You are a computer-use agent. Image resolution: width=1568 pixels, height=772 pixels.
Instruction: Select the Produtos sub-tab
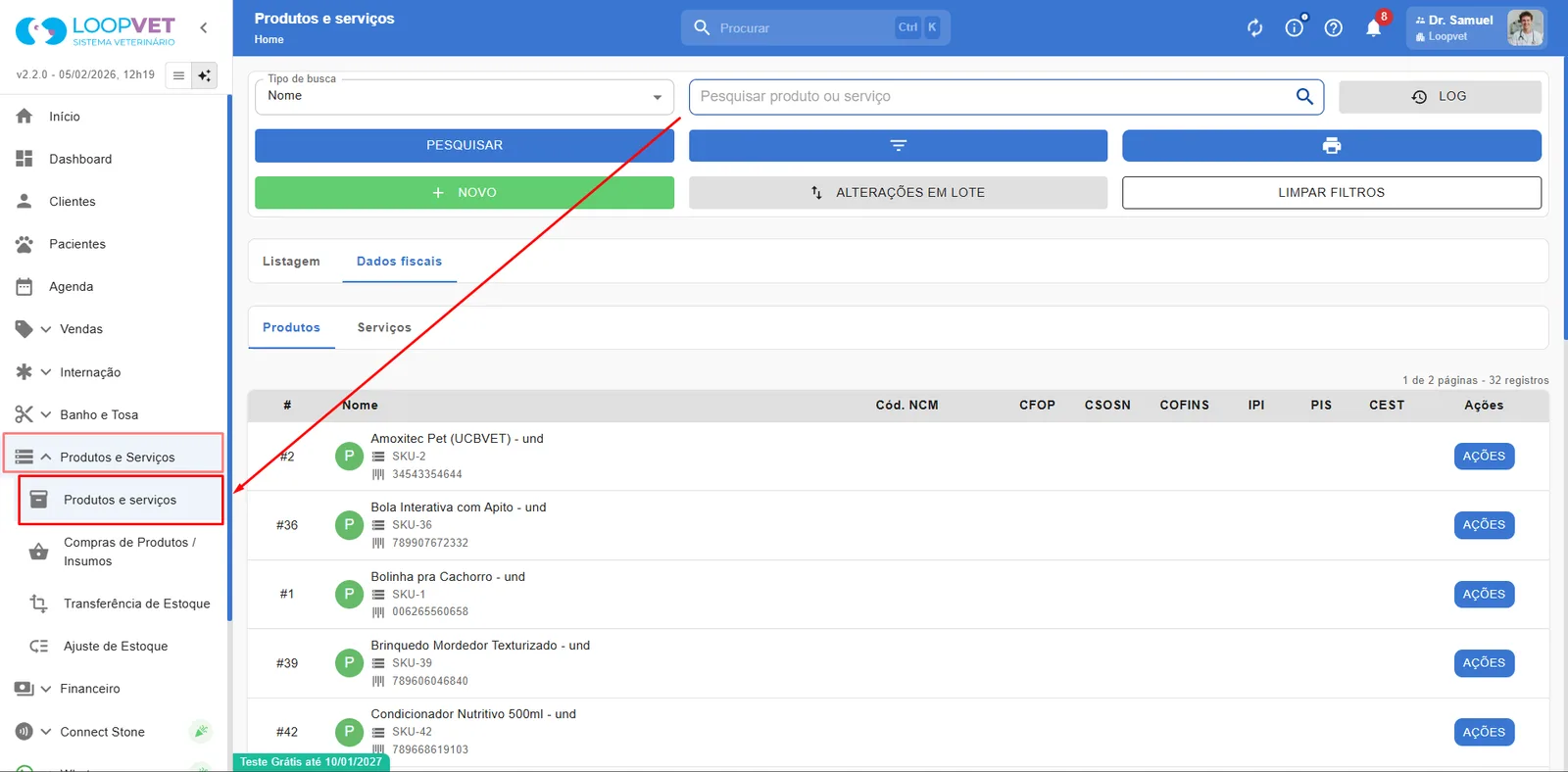pos(291,327)
